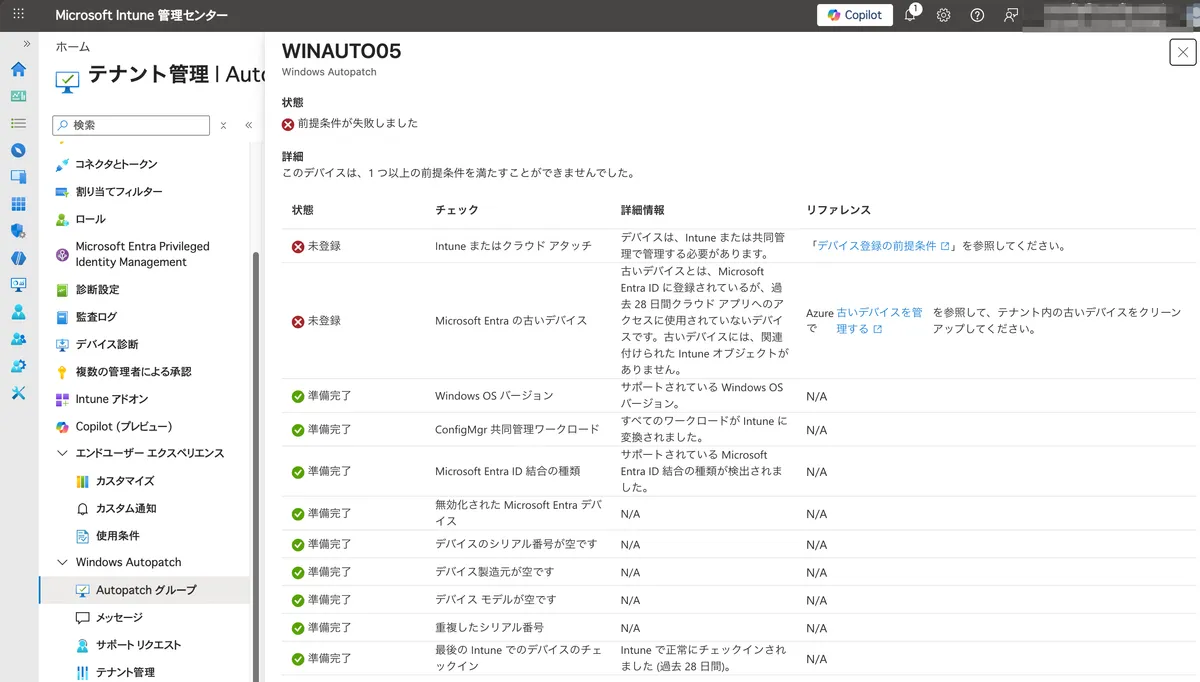The width and height of the screenshot is (1200, 682).
Task: Open Devices icon in left rail
Action: pos(18,177)
